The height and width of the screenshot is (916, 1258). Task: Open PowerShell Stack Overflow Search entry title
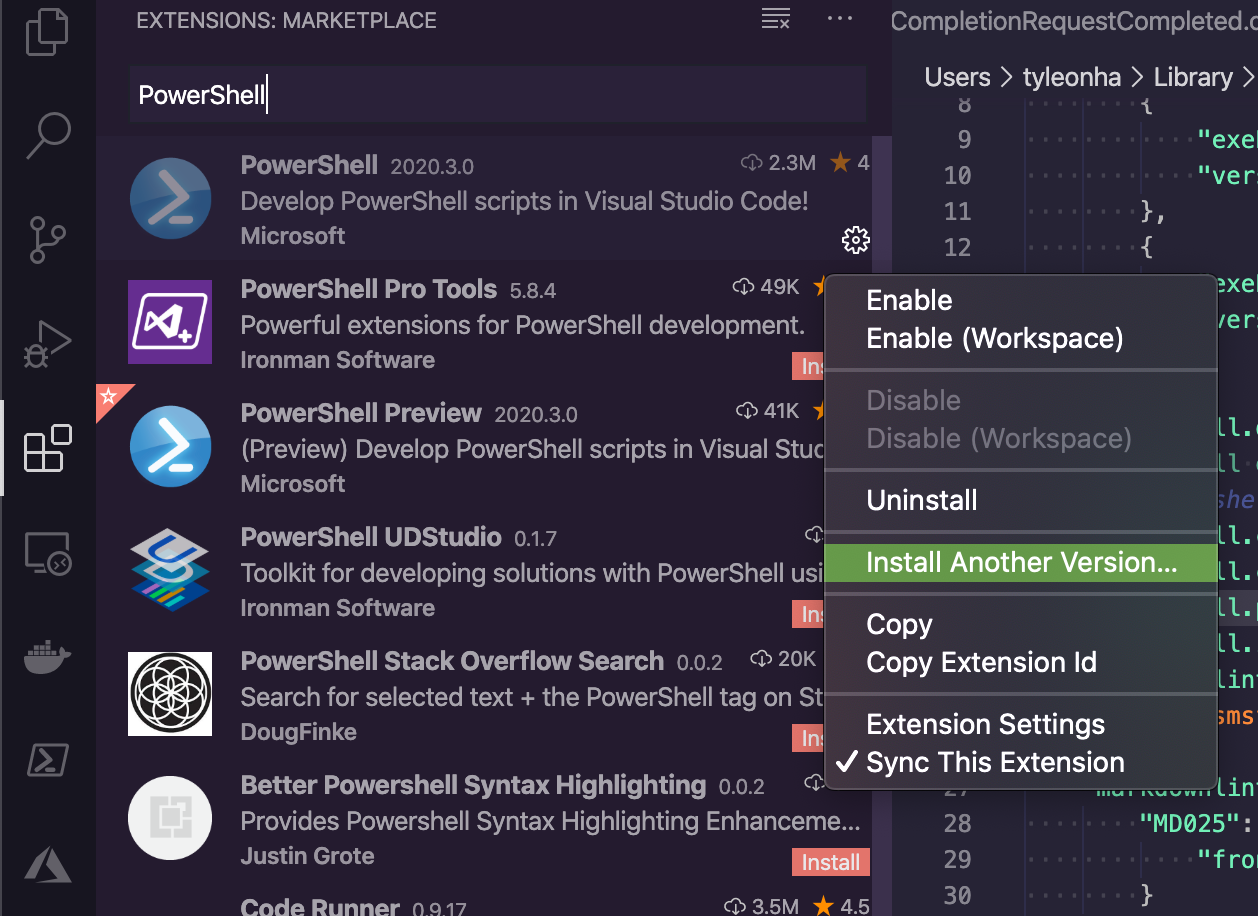pos(452,661)
